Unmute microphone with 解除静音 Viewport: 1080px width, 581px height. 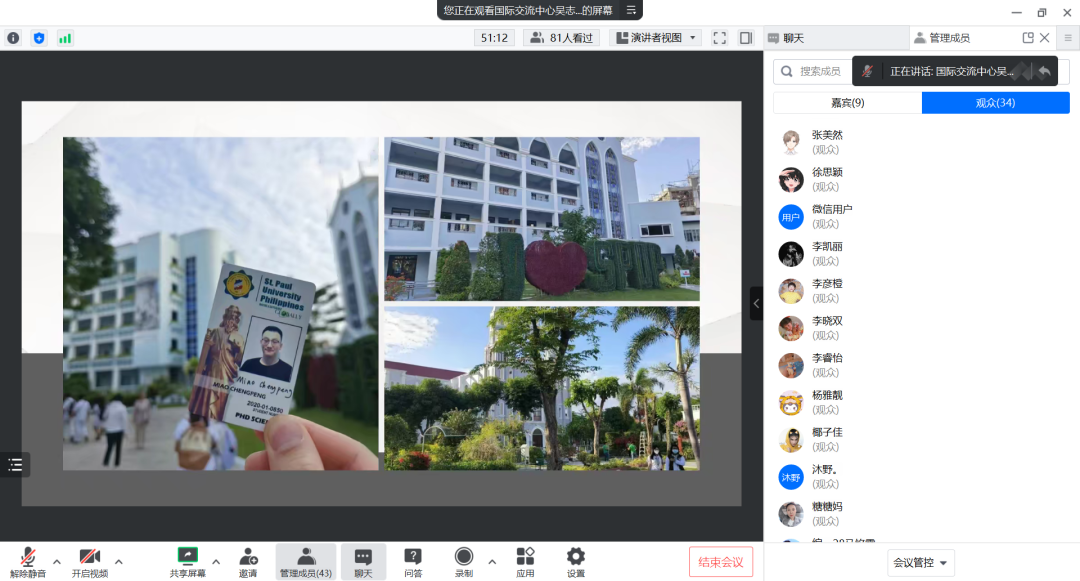29,561
